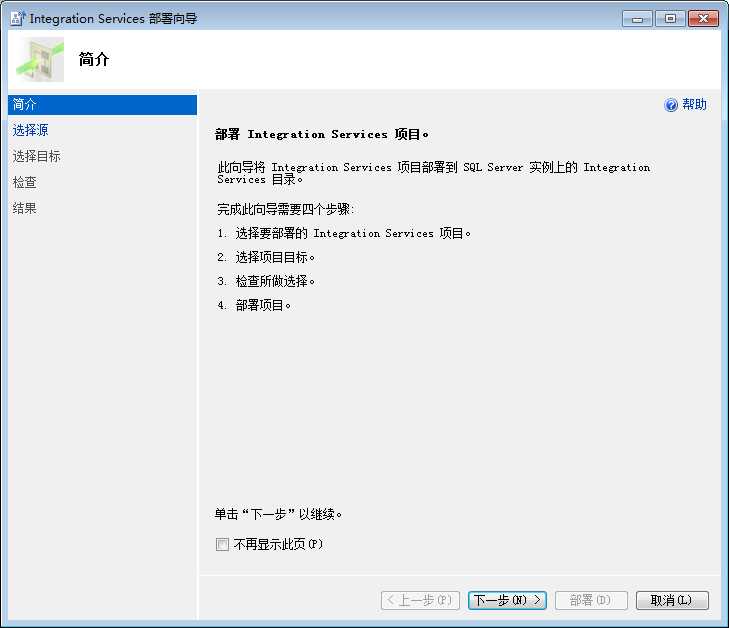
Task: Minimize the deployment wizard window
Action: [x=637, y=19]
